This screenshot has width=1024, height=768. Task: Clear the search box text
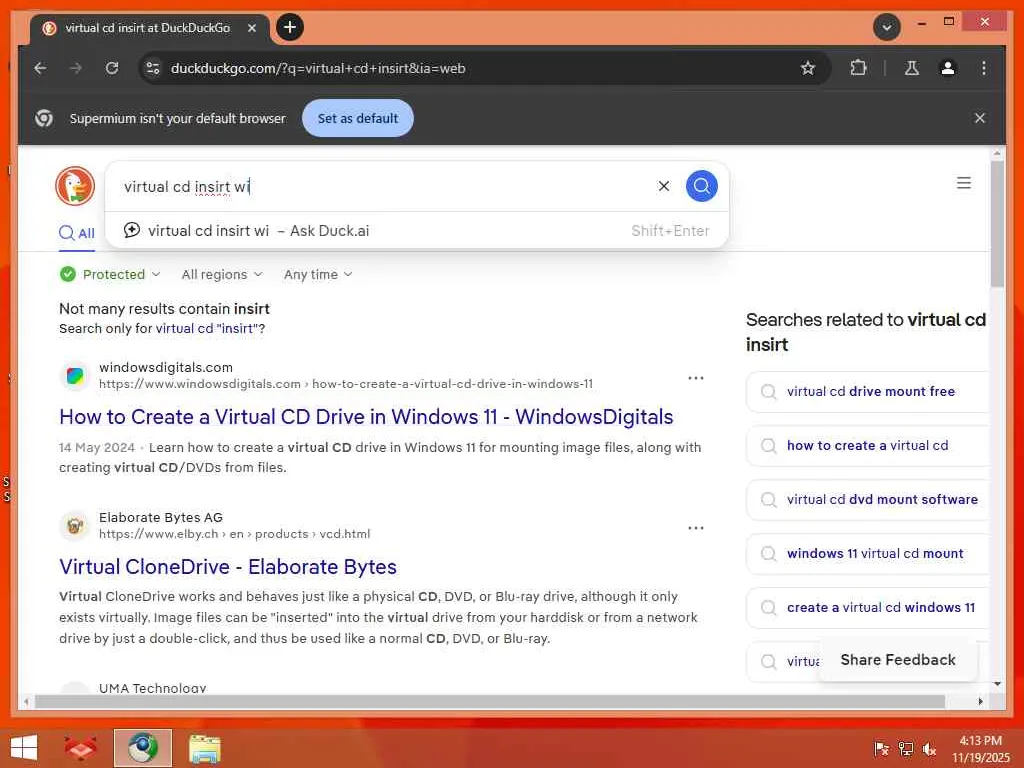point(664,186)
